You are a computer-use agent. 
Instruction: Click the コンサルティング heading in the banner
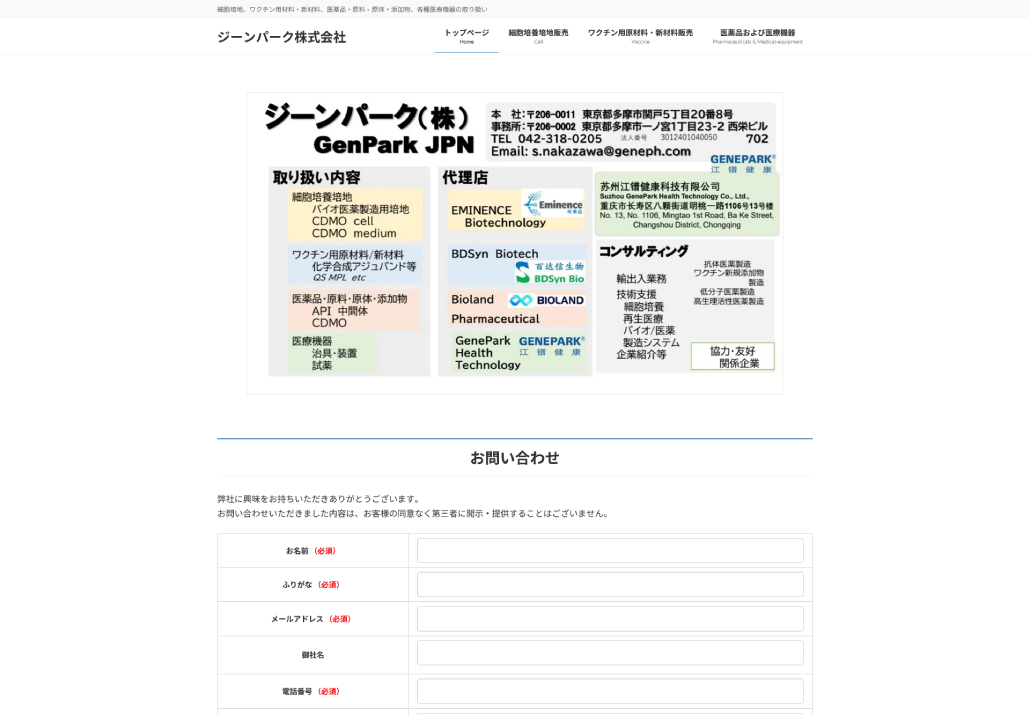(x=644, y=251)
